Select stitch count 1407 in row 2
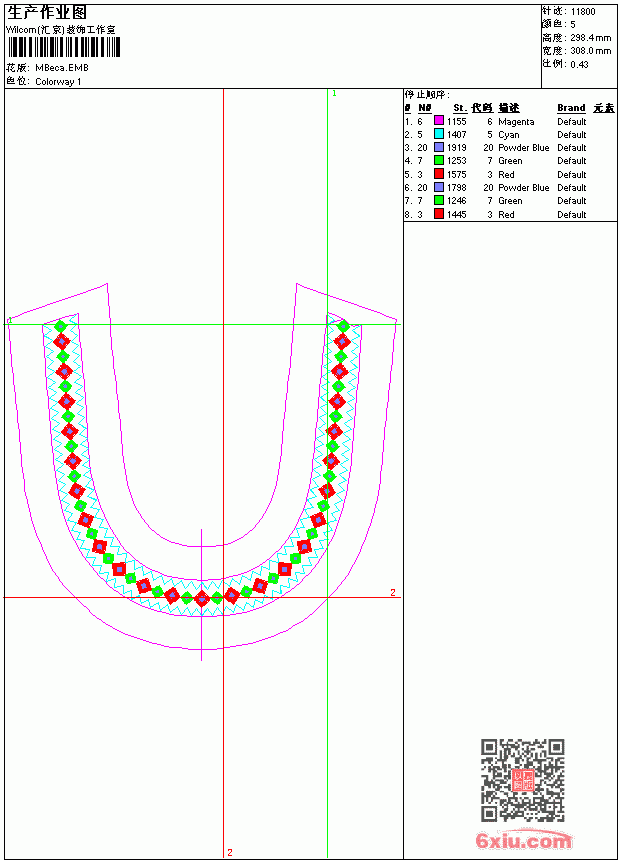The width and height of the screenshot is (620, 860). coord(456,134)
